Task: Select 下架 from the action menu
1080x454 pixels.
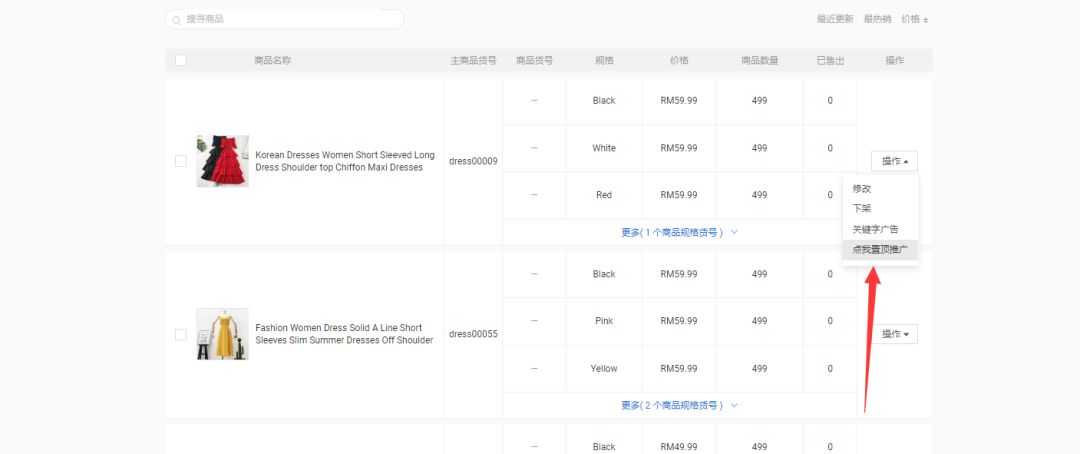Action: click(x=862, y=209)
